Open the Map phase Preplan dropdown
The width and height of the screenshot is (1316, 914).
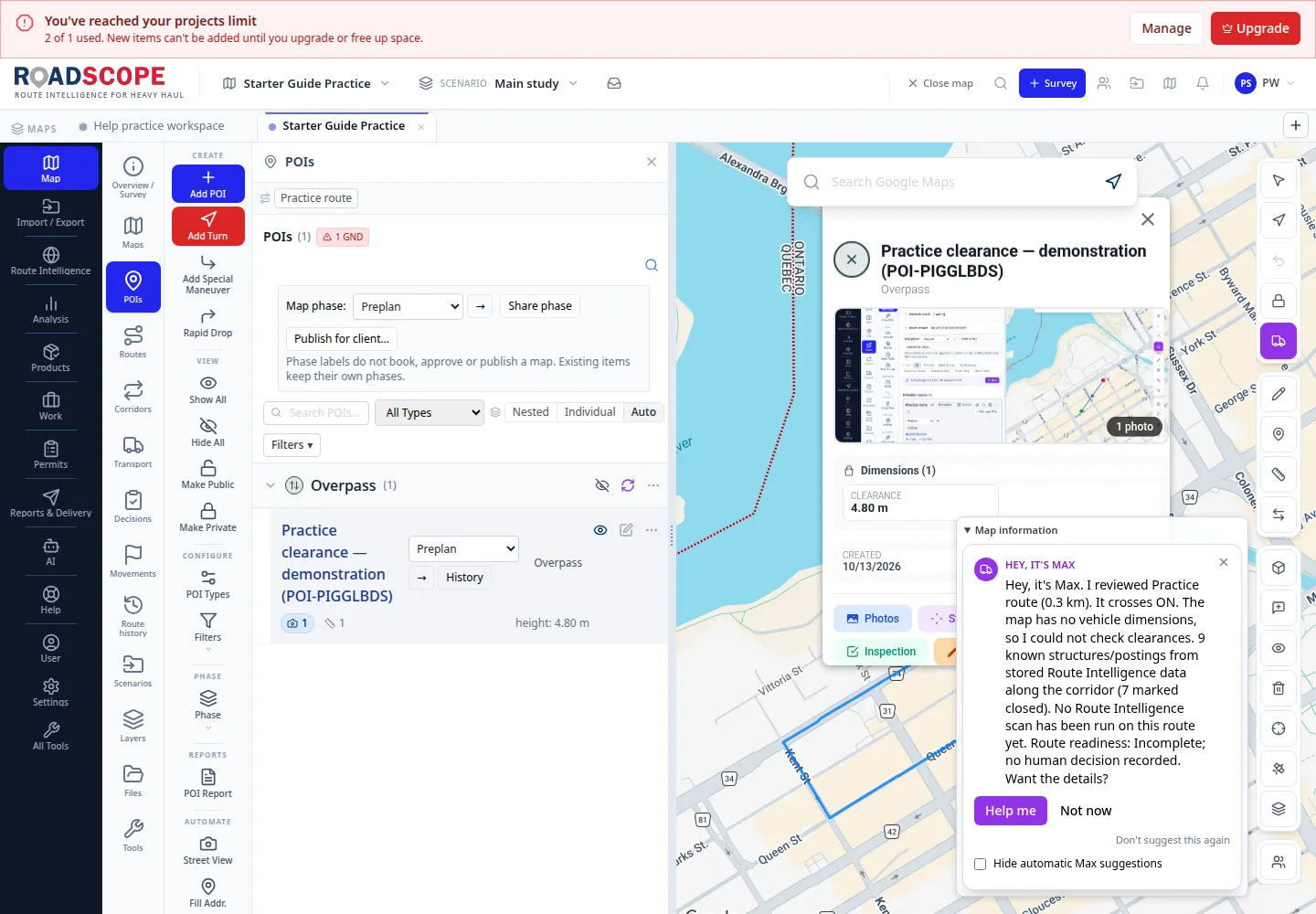tap(408, 306)
